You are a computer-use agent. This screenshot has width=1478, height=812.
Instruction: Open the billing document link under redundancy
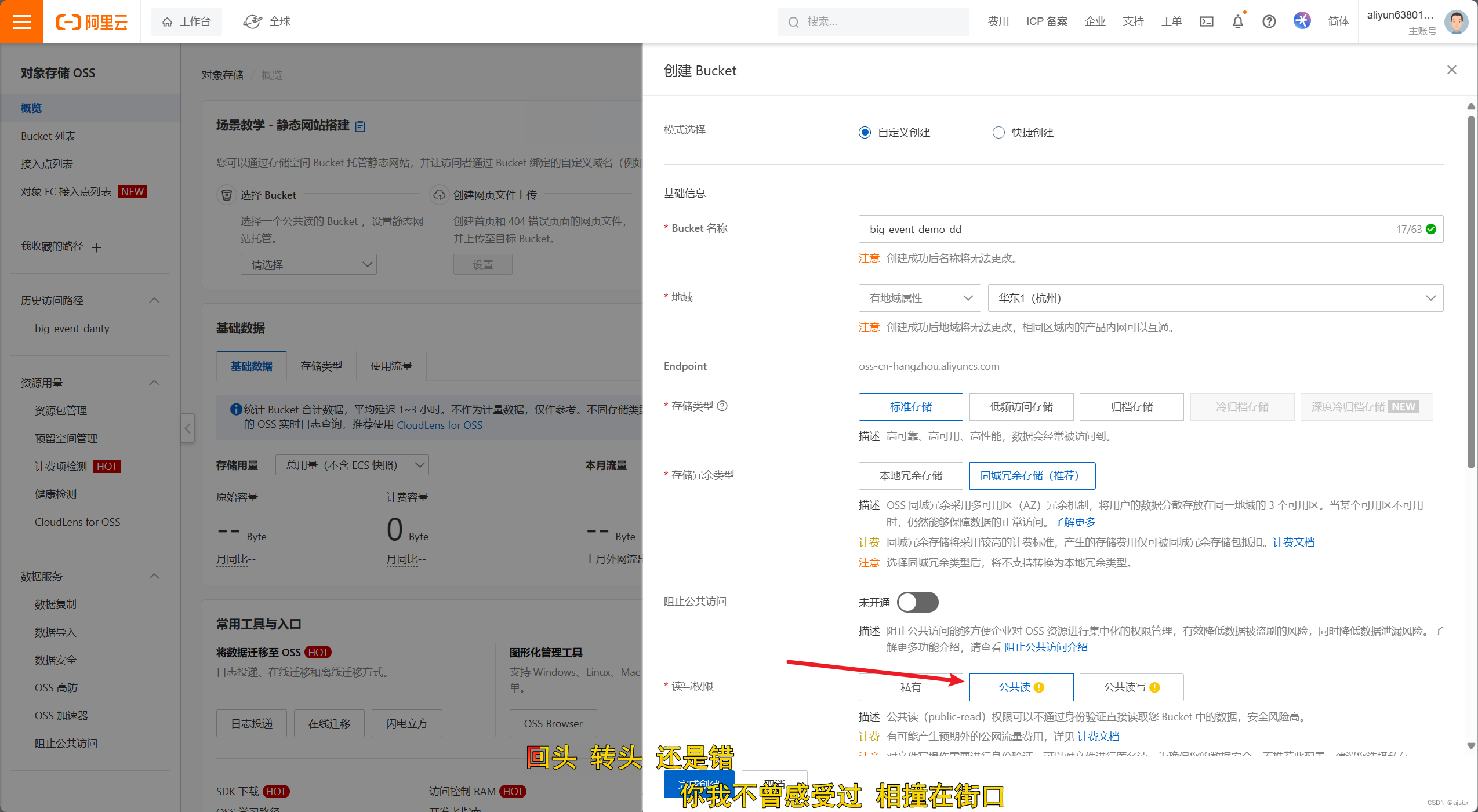[1294, 542]
